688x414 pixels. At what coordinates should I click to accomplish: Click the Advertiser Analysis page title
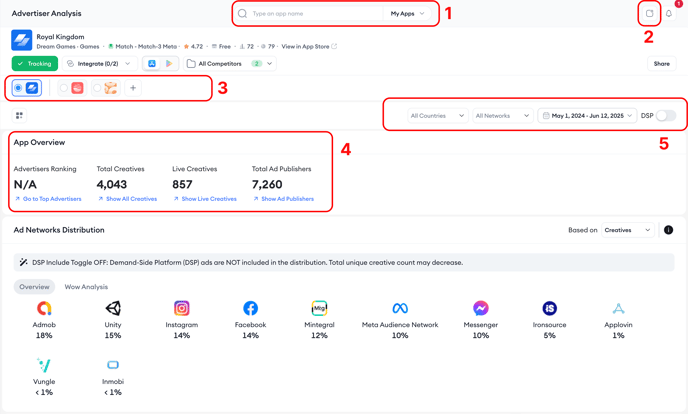pyautogui.click(x=47, y=13)
